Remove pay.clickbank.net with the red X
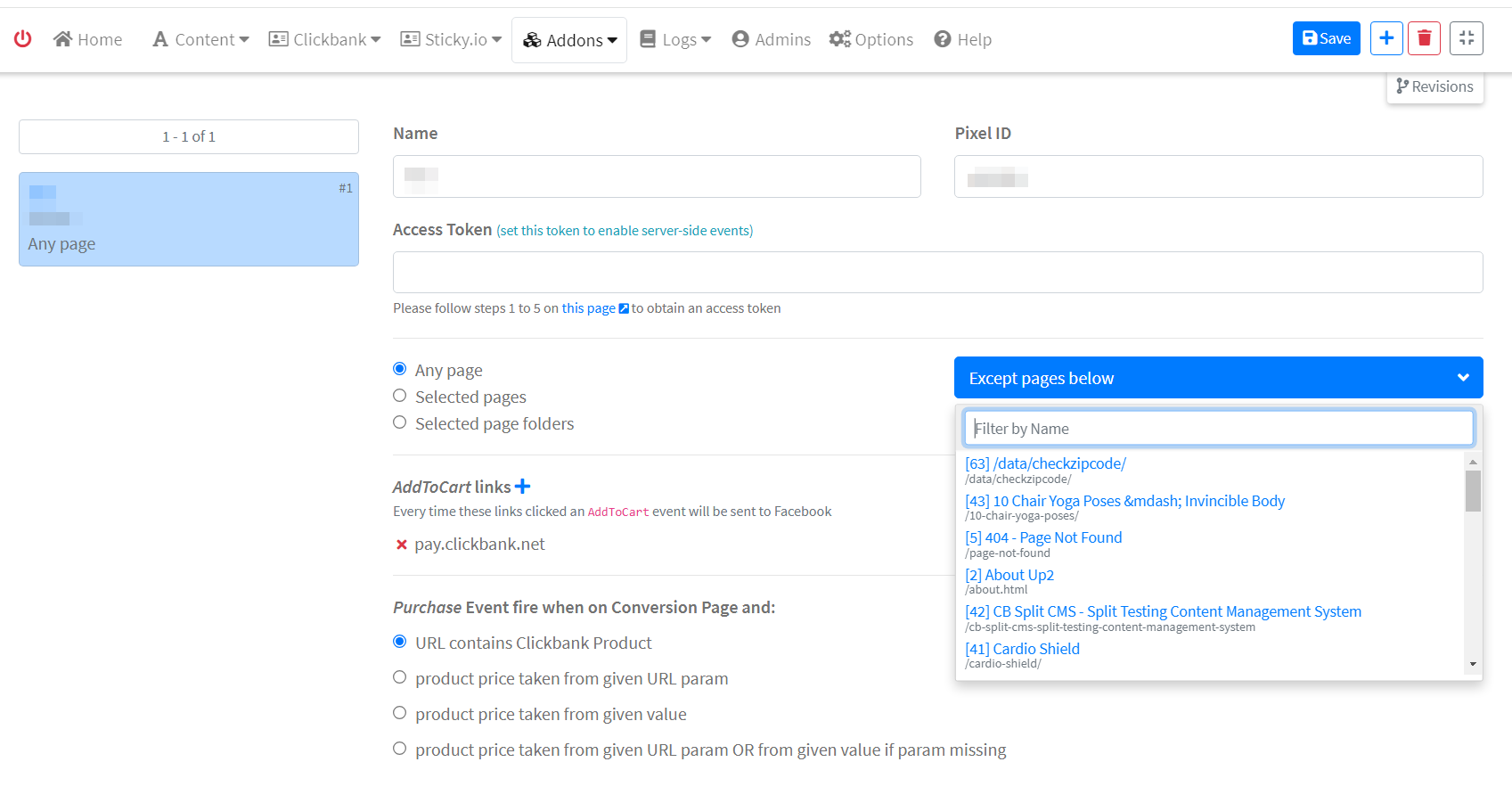Image resolution: width=1512 pixels, height=803 pixels. 401,545
